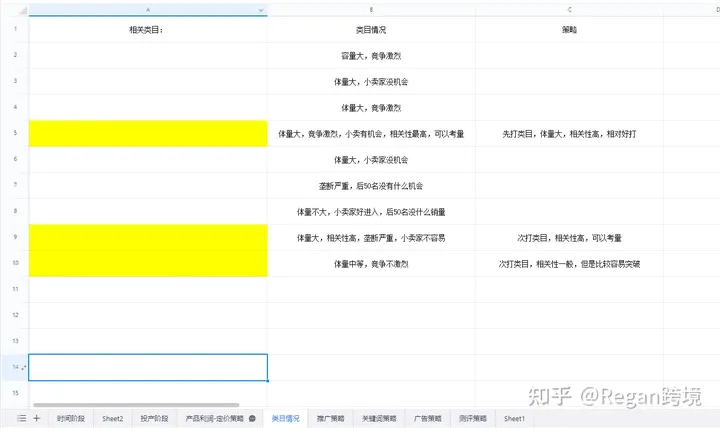Switch to the 时间阶段 sheet tab

pos(72,419)
